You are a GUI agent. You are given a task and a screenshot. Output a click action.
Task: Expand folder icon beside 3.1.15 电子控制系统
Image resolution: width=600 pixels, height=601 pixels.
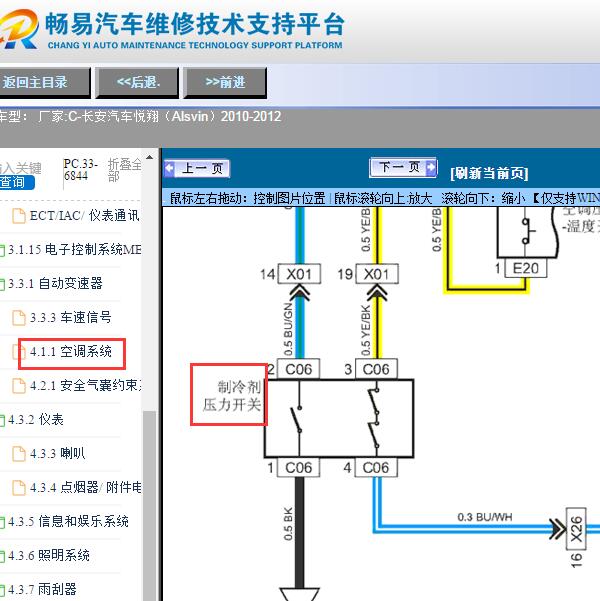click(2, 250)
